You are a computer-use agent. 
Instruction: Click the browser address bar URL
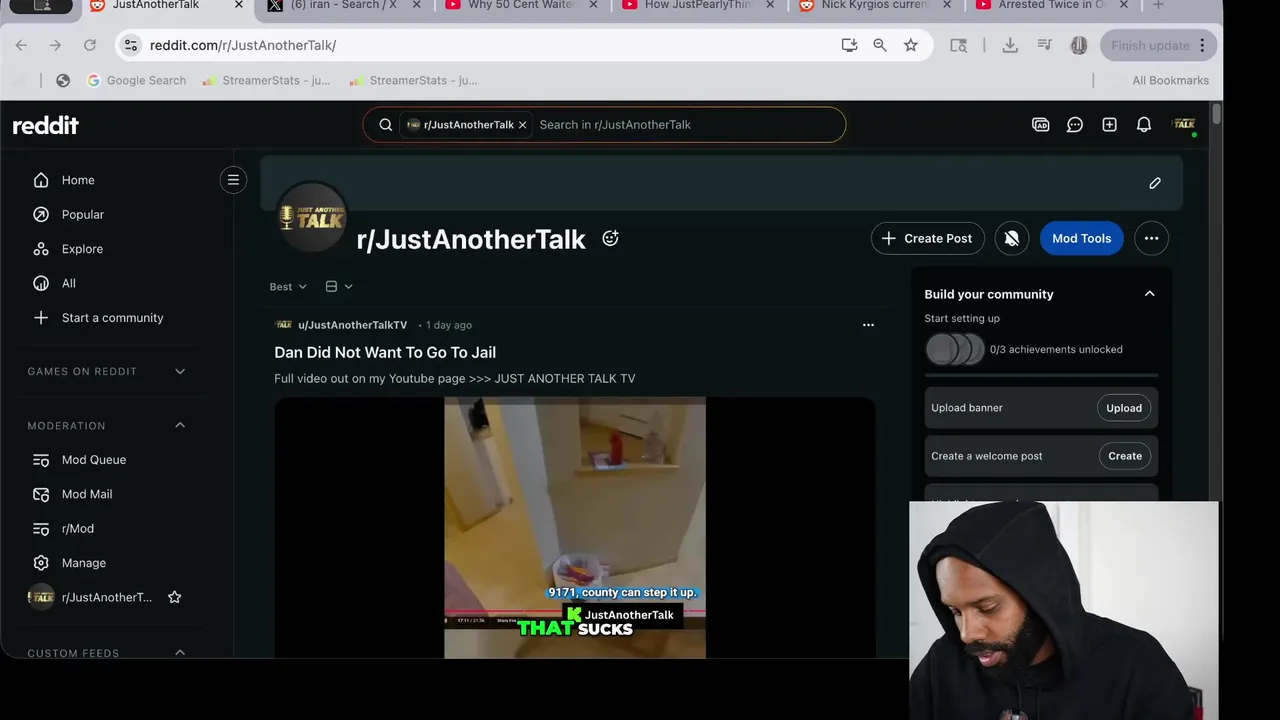[x=243, y=45]
